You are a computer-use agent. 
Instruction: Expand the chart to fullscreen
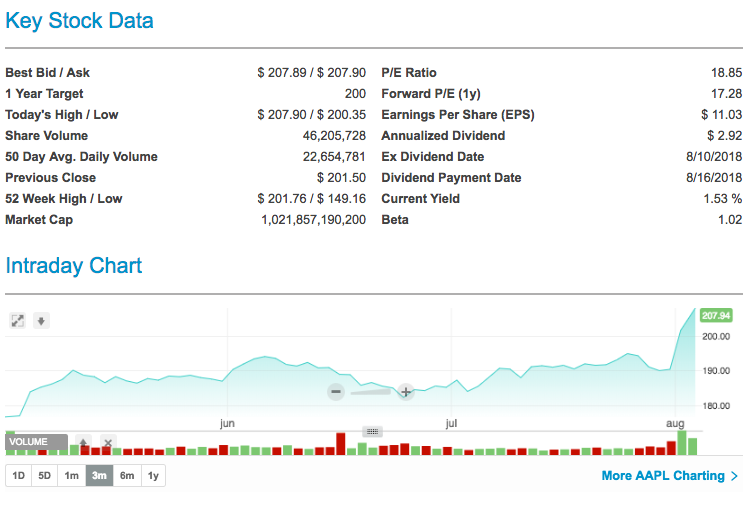click(18, 321)
